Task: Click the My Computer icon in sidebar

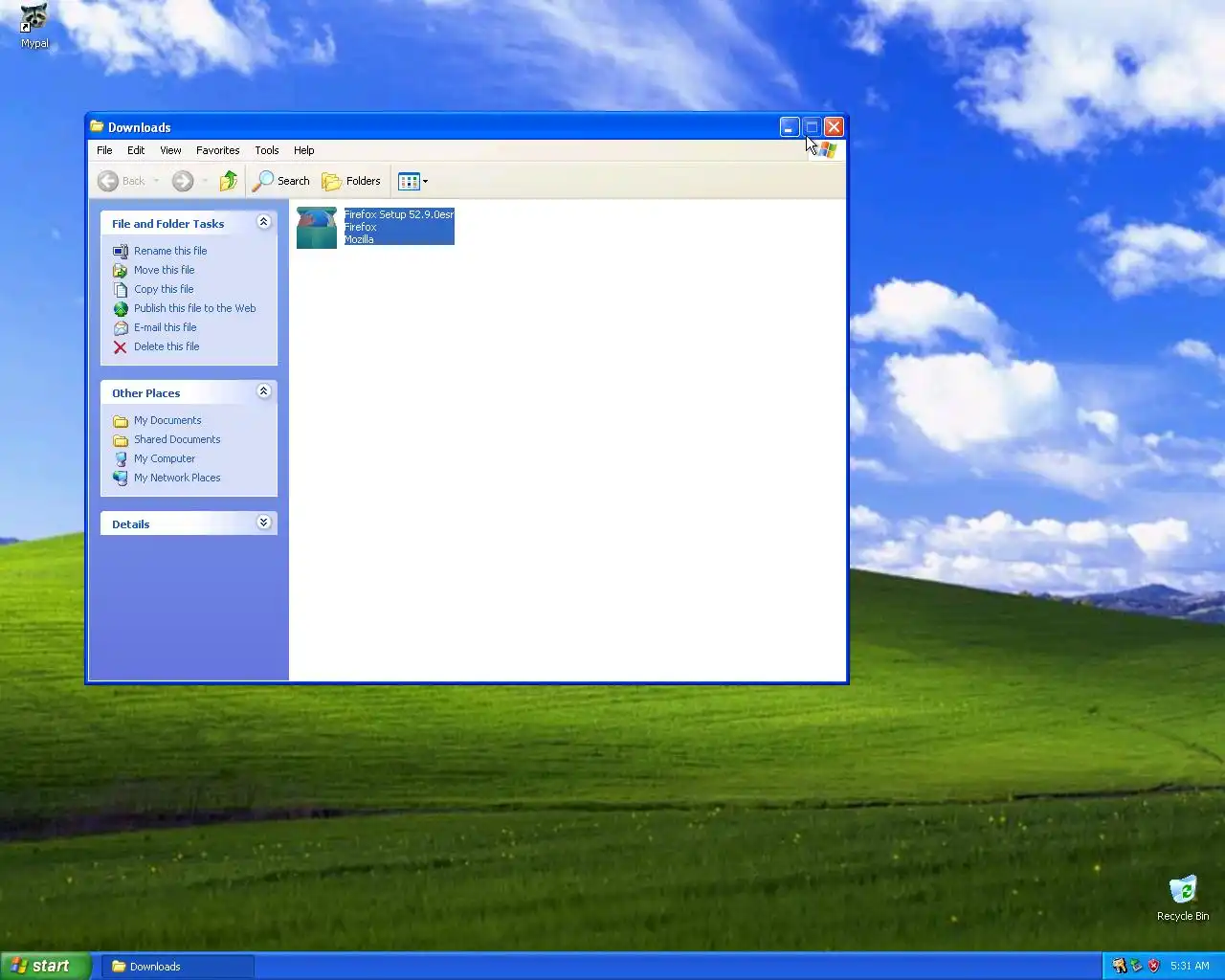Action: (x=121, y=459)
